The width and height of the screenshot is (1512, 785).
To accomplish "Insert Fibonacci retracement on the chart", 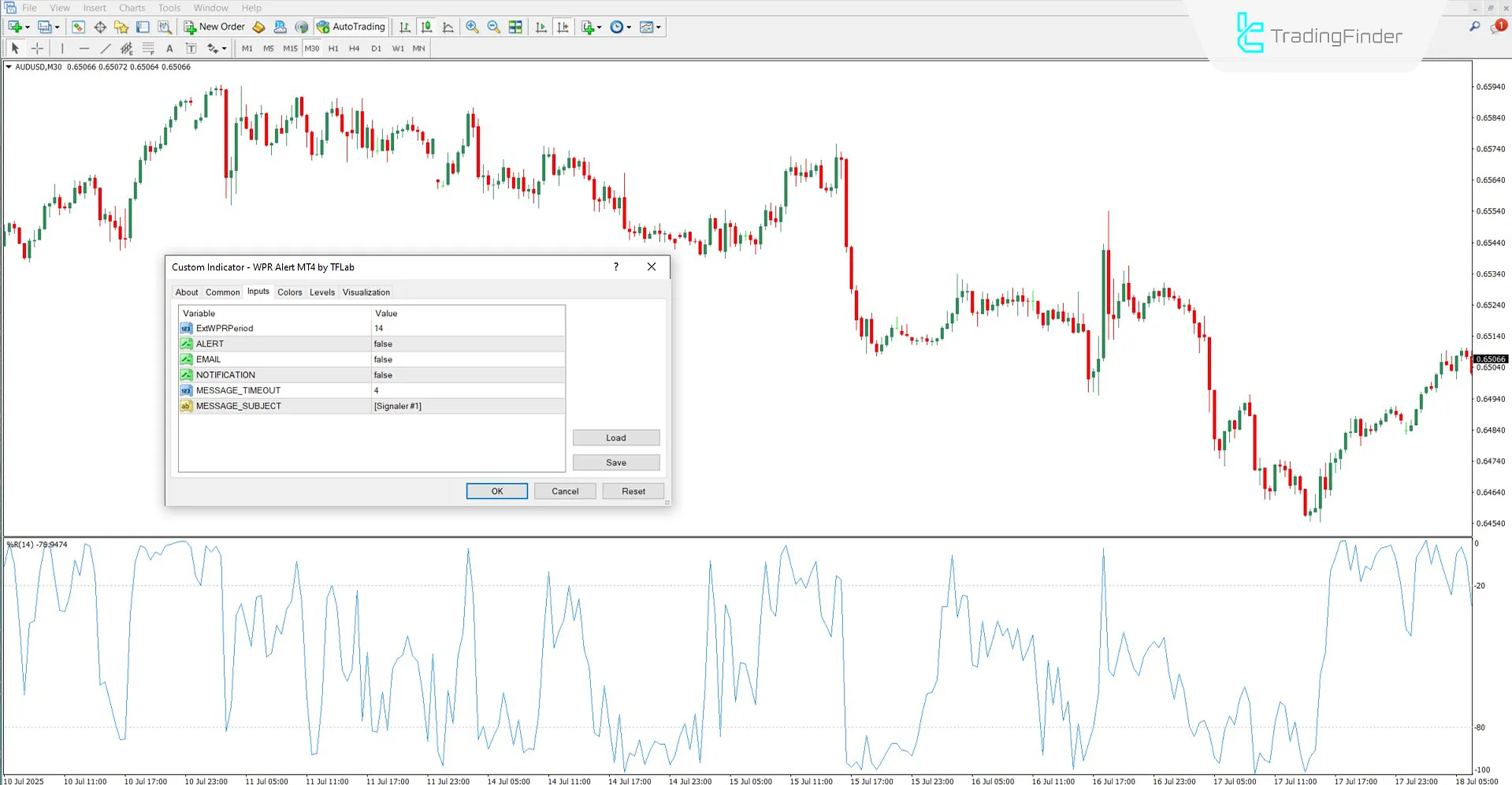I will coord(148,48).
